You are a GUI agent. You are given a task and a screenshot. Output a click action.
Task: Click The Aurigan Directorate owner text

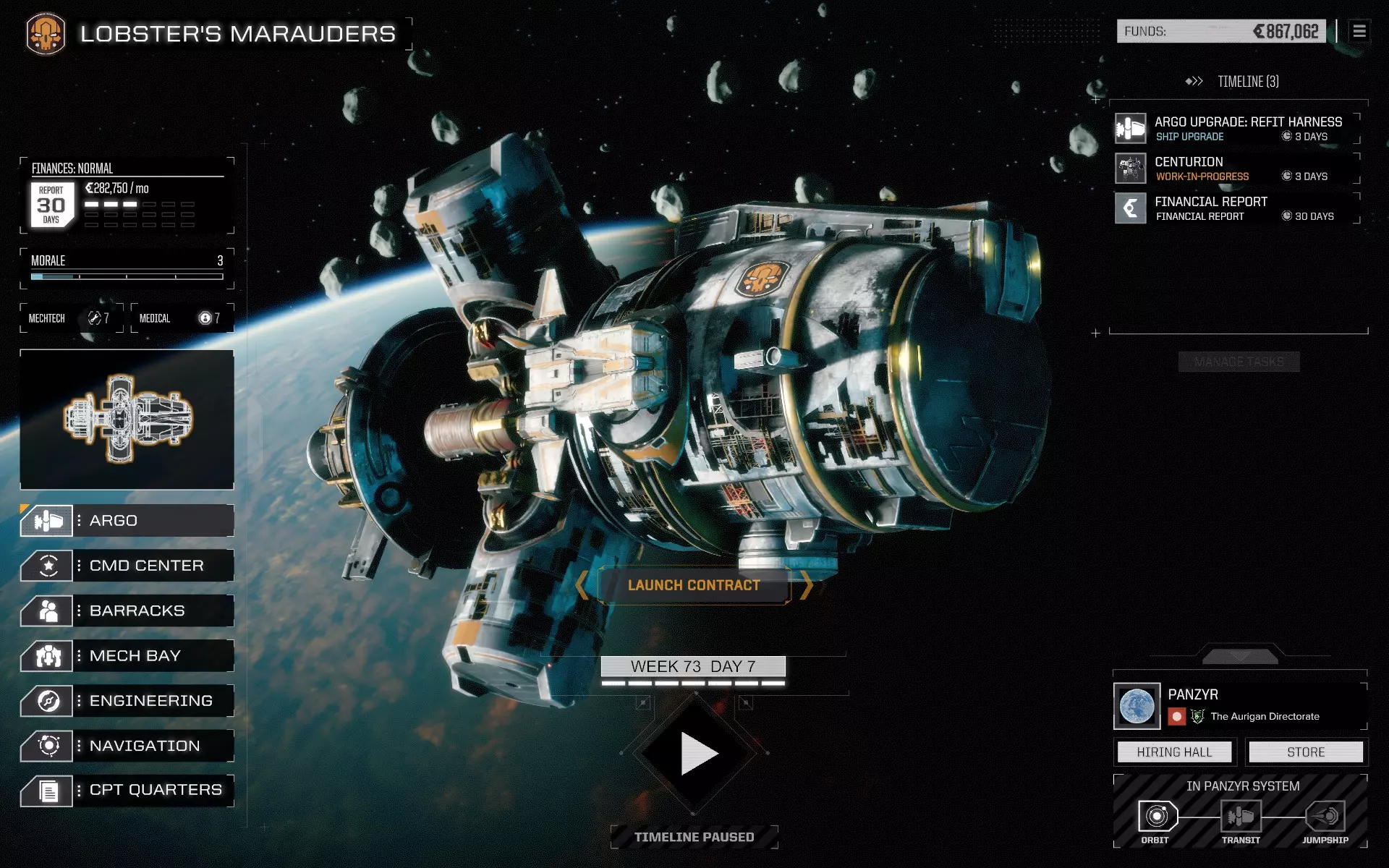(1265, 716)
